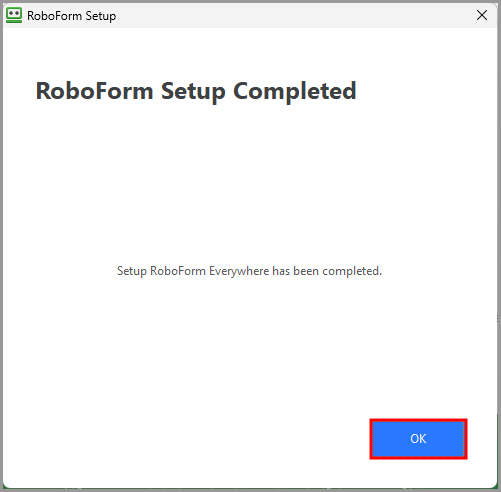Click "Setup RoboForm" at message start

(x=161, y=271)
